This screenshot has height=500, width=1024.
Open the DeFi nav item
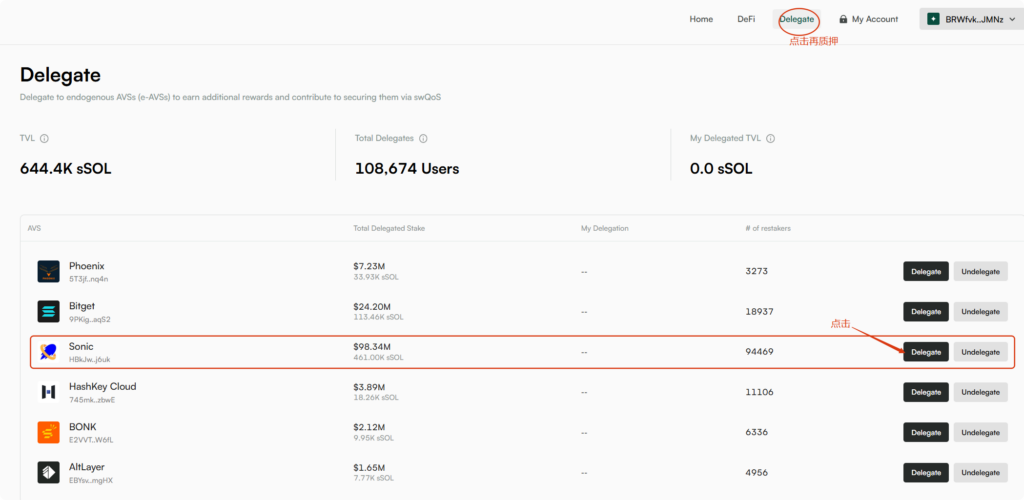[746, 19]
